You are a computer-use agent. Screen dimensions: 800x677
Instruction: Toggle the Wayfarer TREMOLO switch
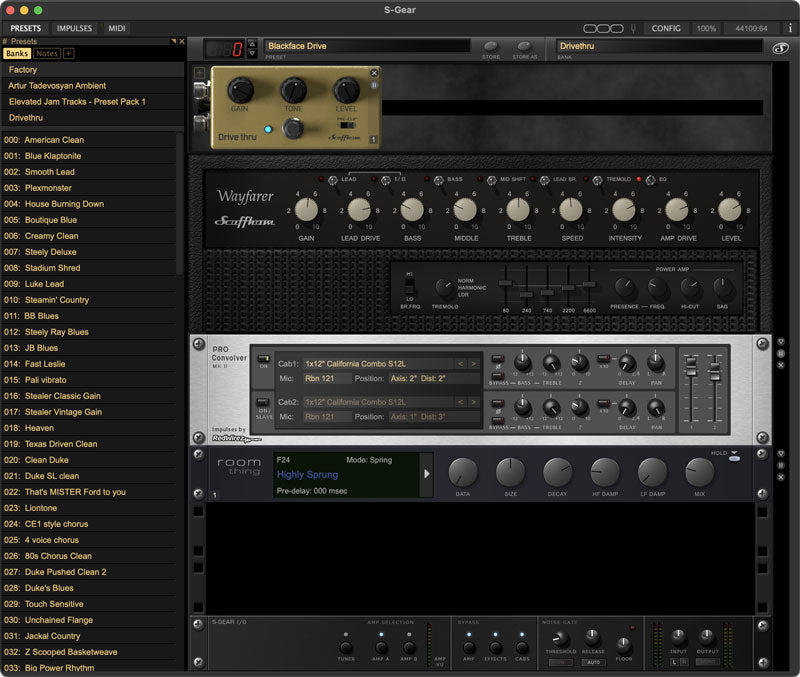(597, 180)
